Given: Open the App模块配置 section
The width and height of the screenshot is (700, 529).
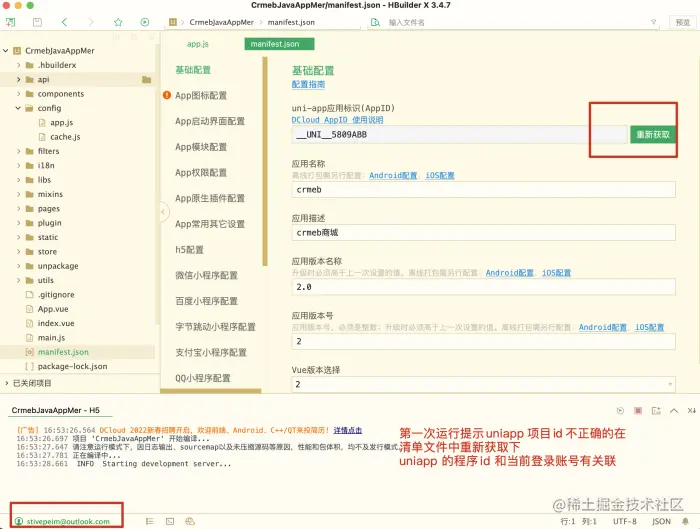Looking at the screenshot, I should click(x=201, y=147).
